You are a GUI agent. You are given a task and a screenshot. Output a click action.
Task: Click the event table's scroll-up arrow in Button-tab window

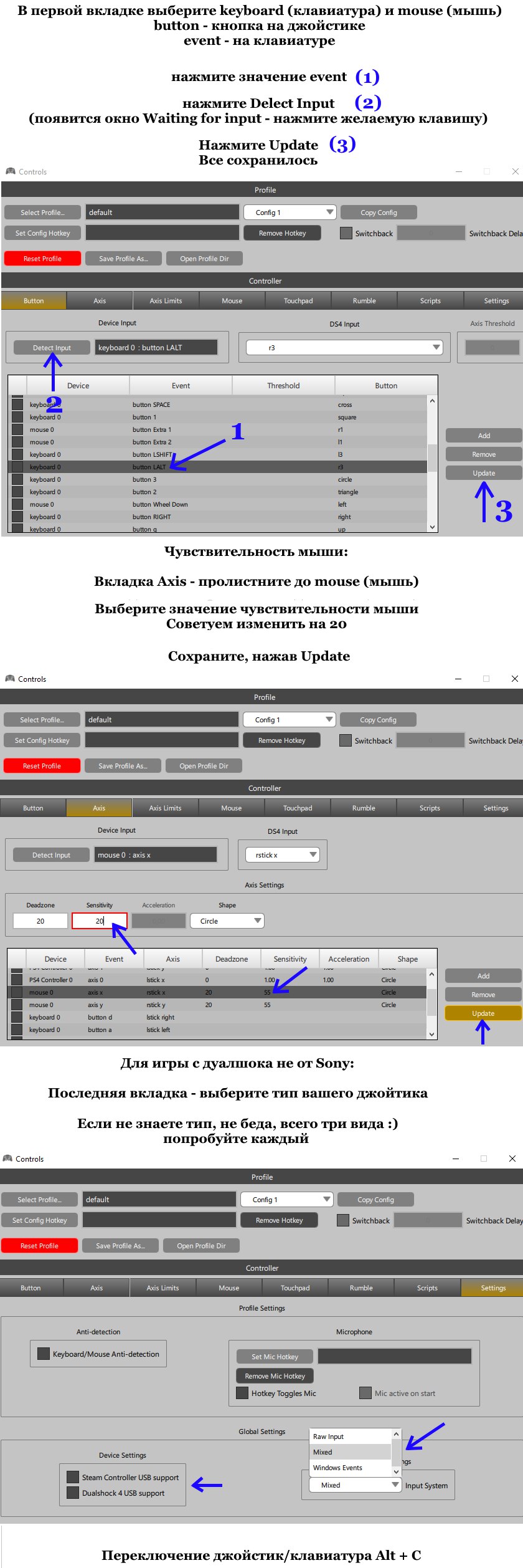point(432,401)
